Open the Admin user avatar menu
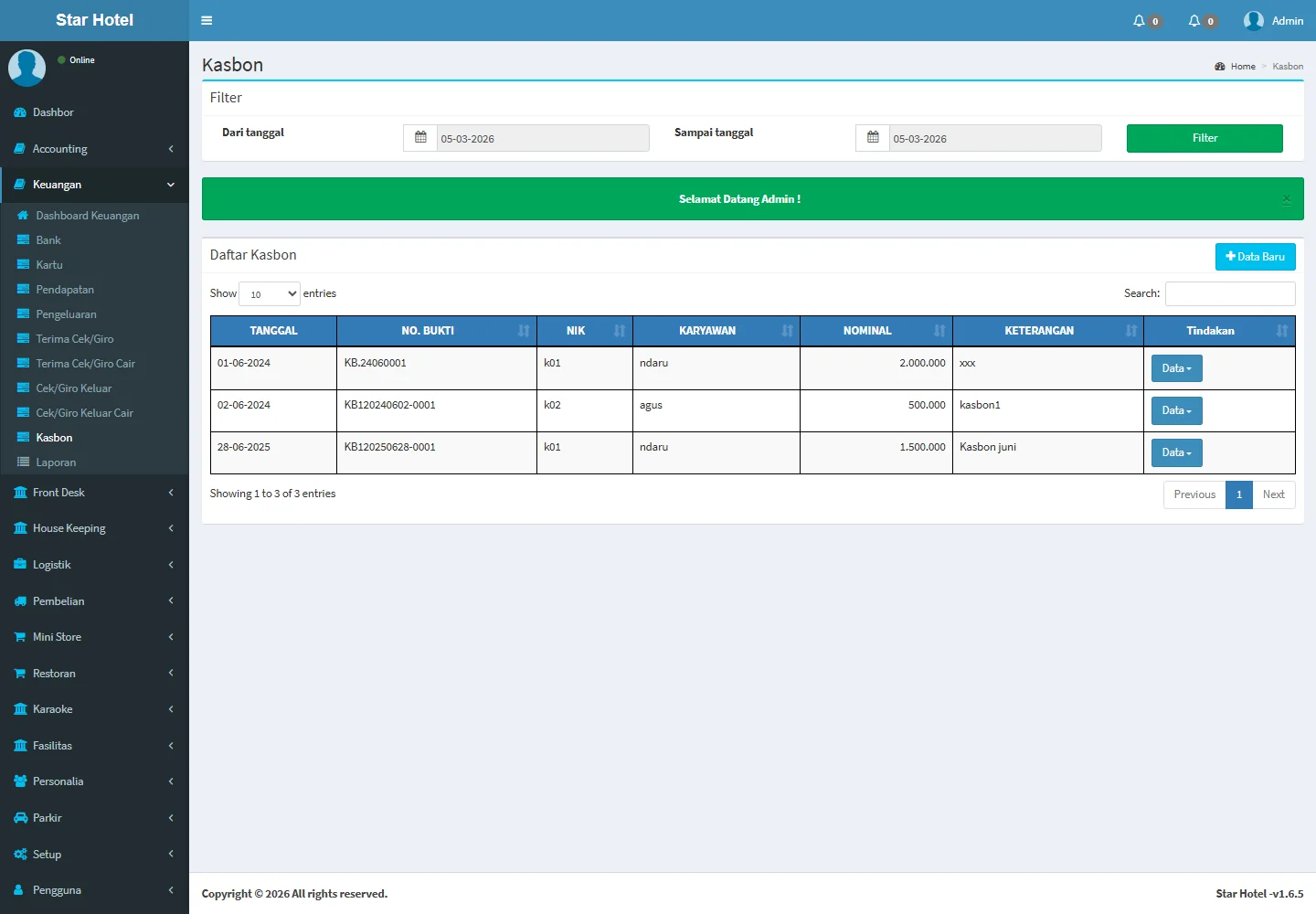Viewport: 1316px width, 914px height. pos(1273,21)
